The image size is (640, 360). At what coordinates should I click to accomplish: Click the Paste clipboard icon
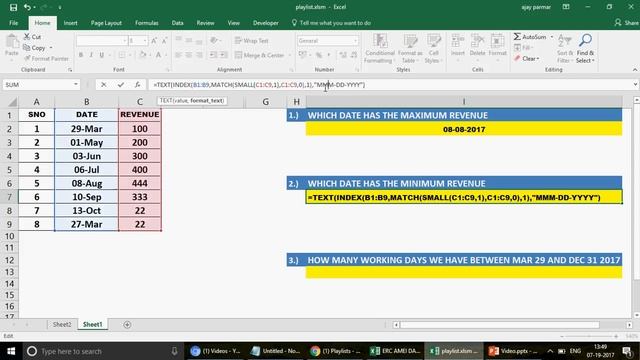pyautogui.click(x=12, y=42)
